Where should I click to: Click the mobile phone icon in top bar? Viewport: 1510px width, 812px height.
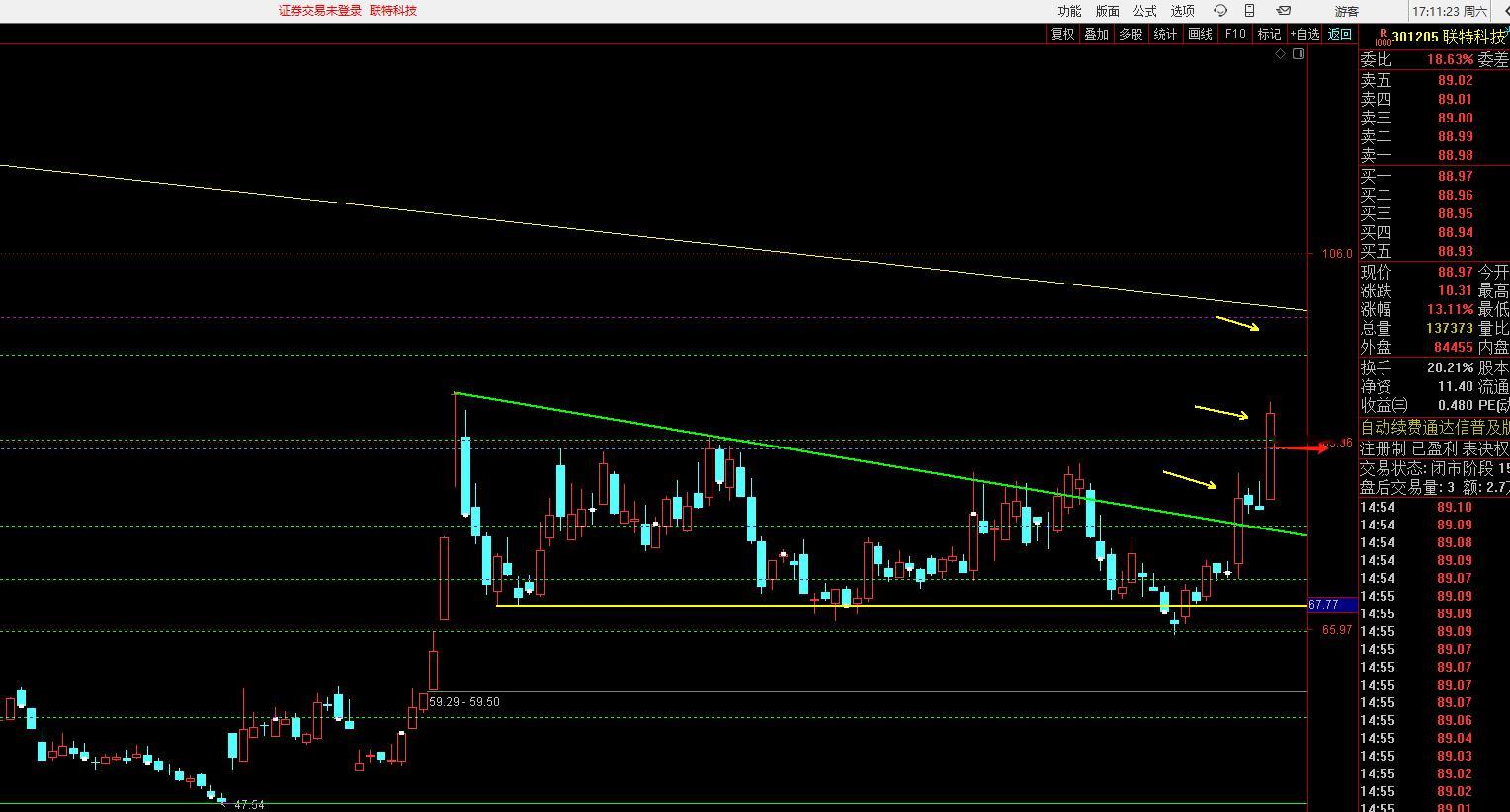(x=1250, y=11)
